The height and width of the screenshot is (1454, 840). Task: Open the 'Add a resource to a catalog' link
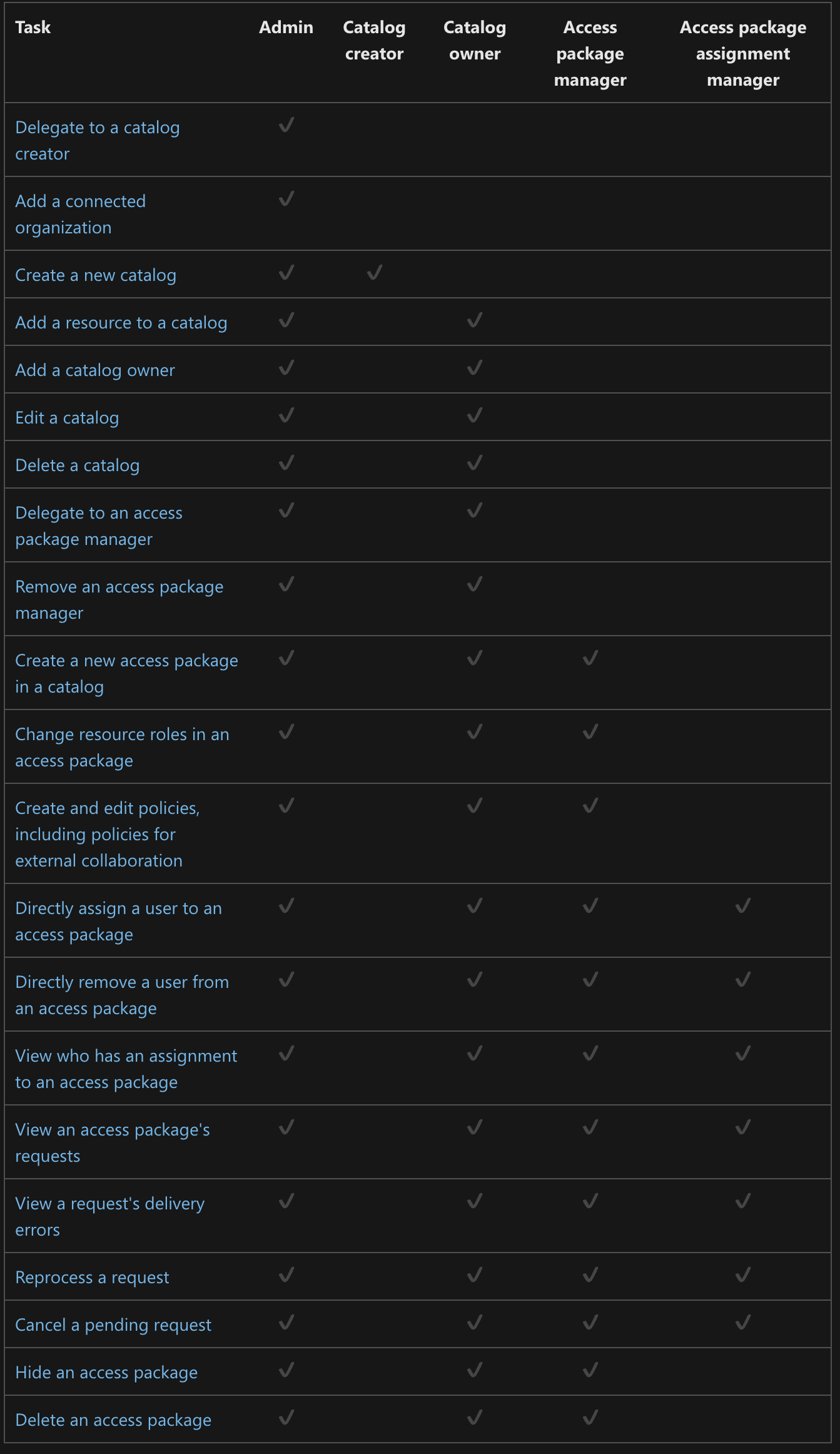point(121,323)
